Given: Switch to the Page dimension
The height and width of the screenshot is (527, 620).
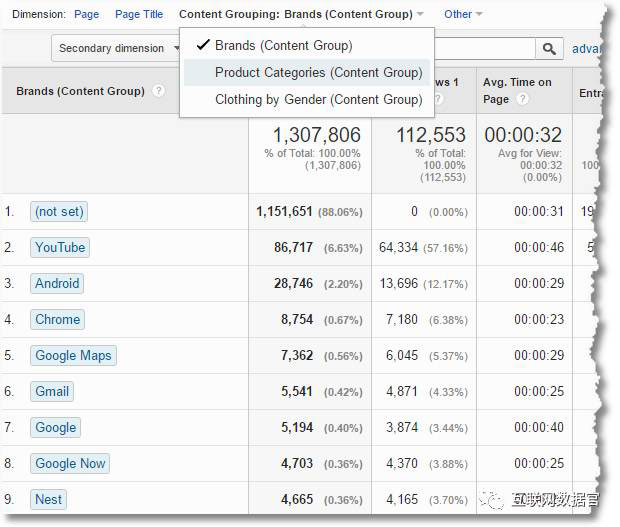Looking at the screenshot, I should click(x=86, y=14).
